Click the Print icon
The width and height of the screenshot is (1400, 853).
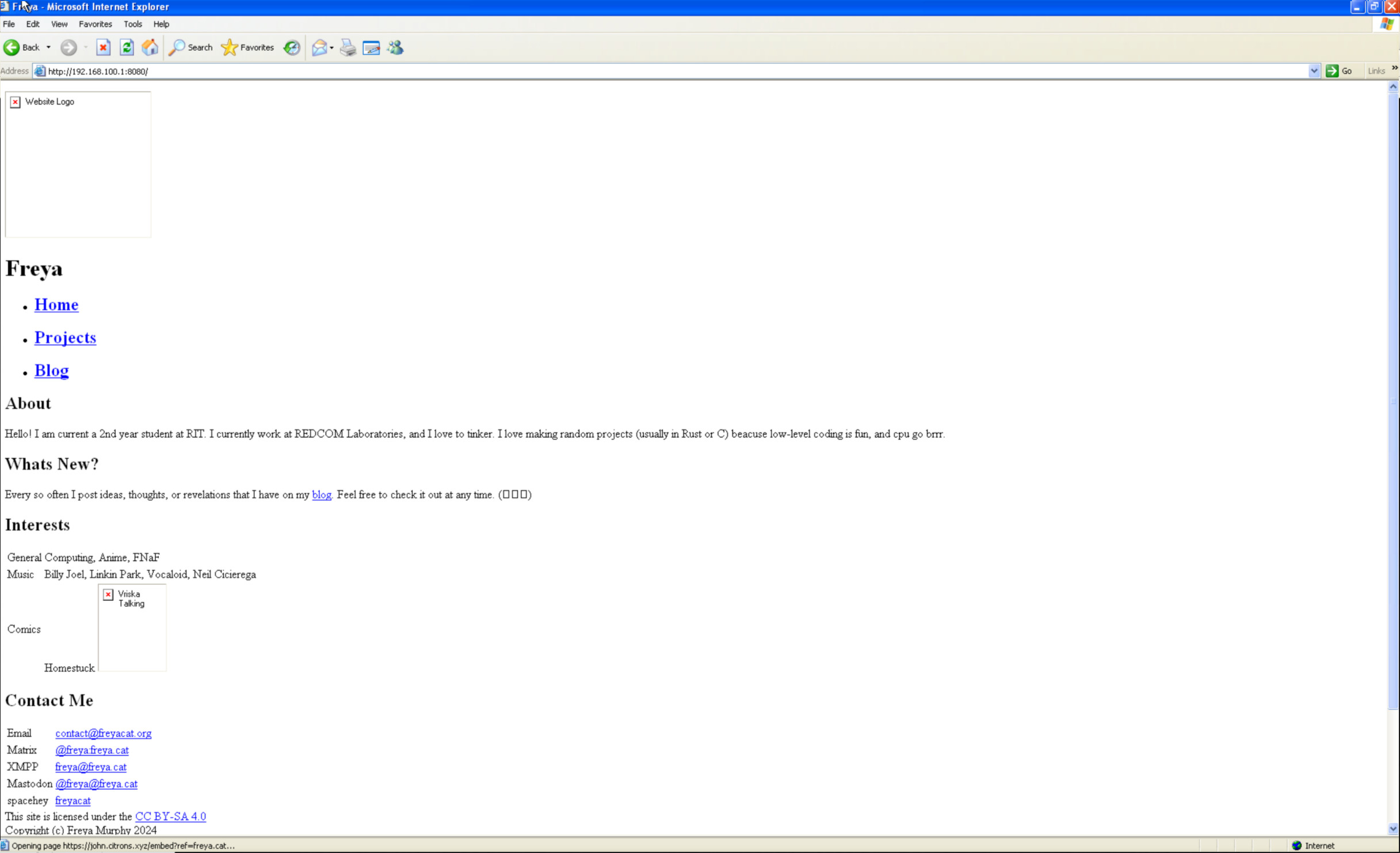348,48
